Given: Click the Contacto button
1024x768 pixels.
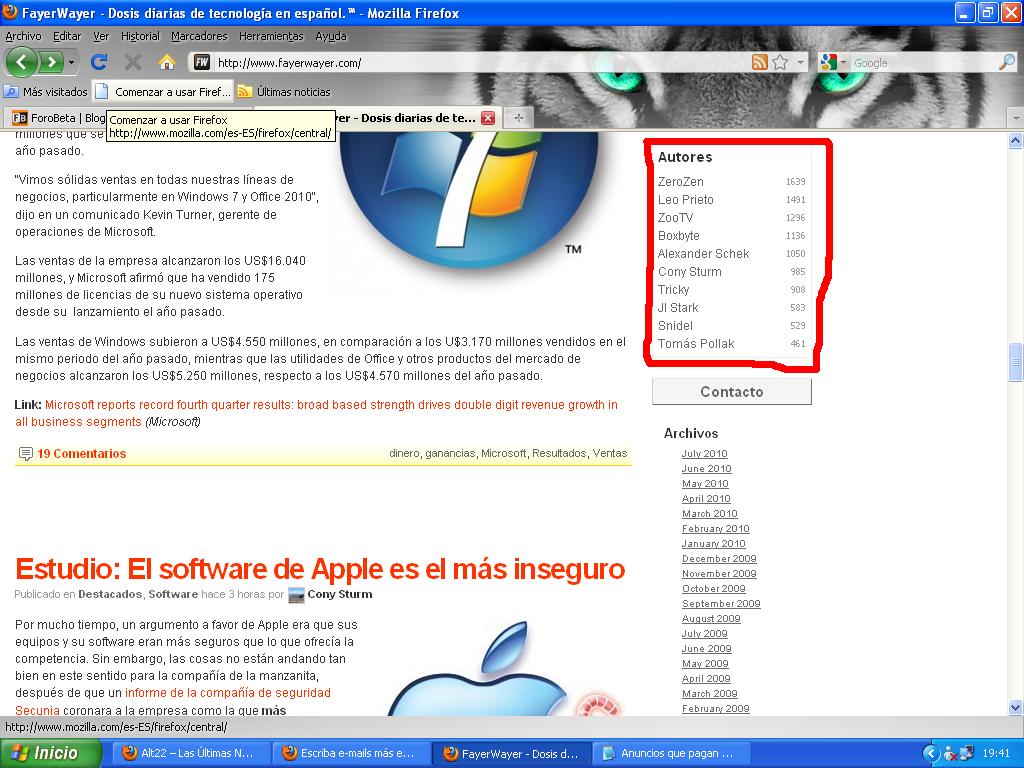Looking at the screenshot, I should point(731,392).
